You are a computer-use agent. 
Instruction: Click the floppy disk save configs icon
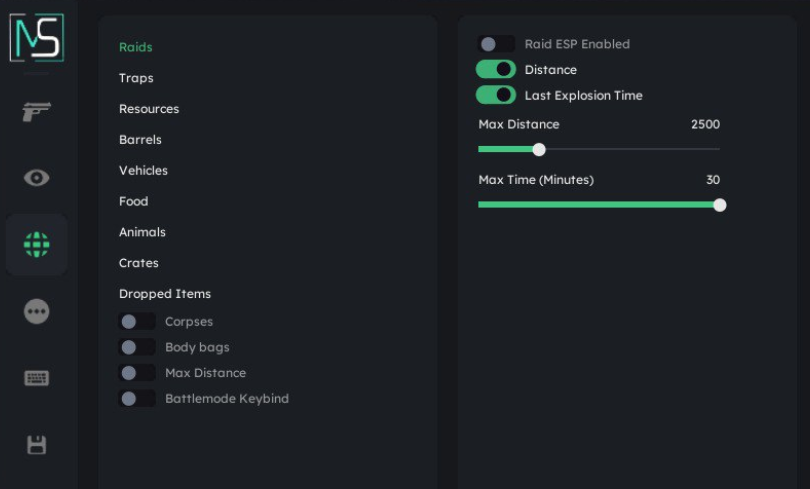(x=37, y=445)
